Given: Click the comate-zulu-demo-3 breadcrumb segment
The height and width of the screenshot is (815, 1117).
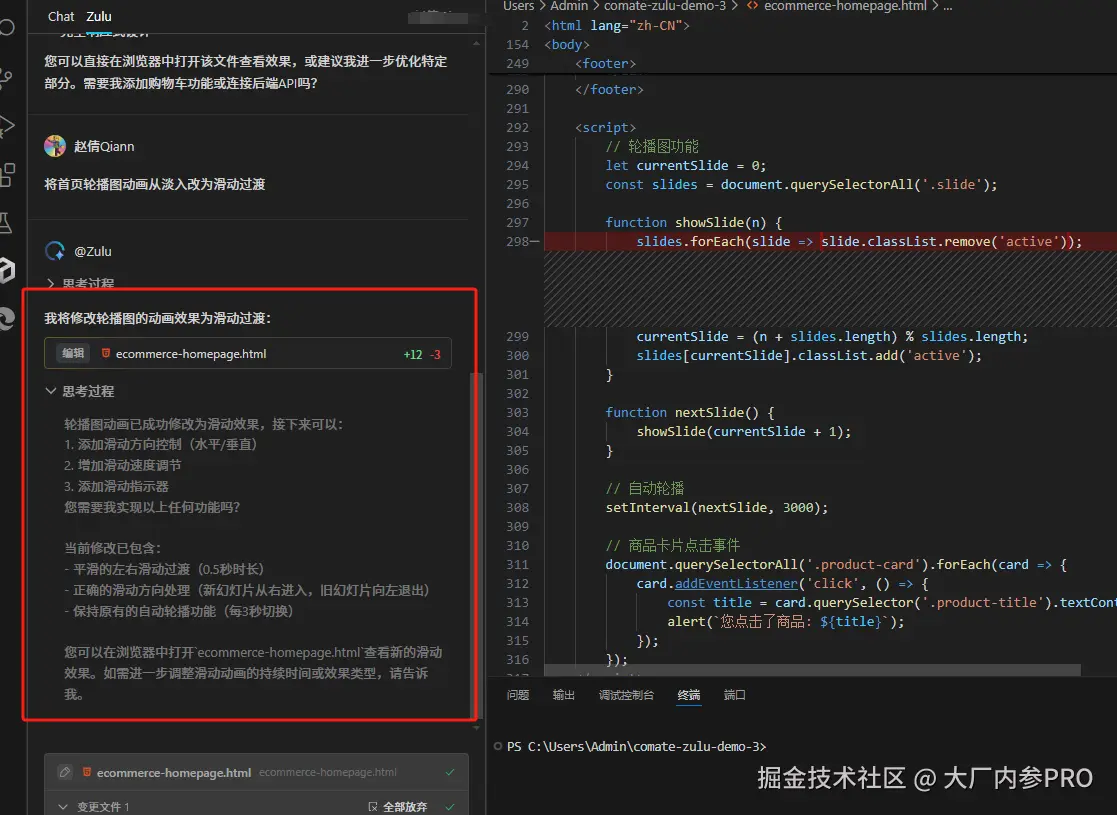Looking at the screenshot, I should (665, 6).
